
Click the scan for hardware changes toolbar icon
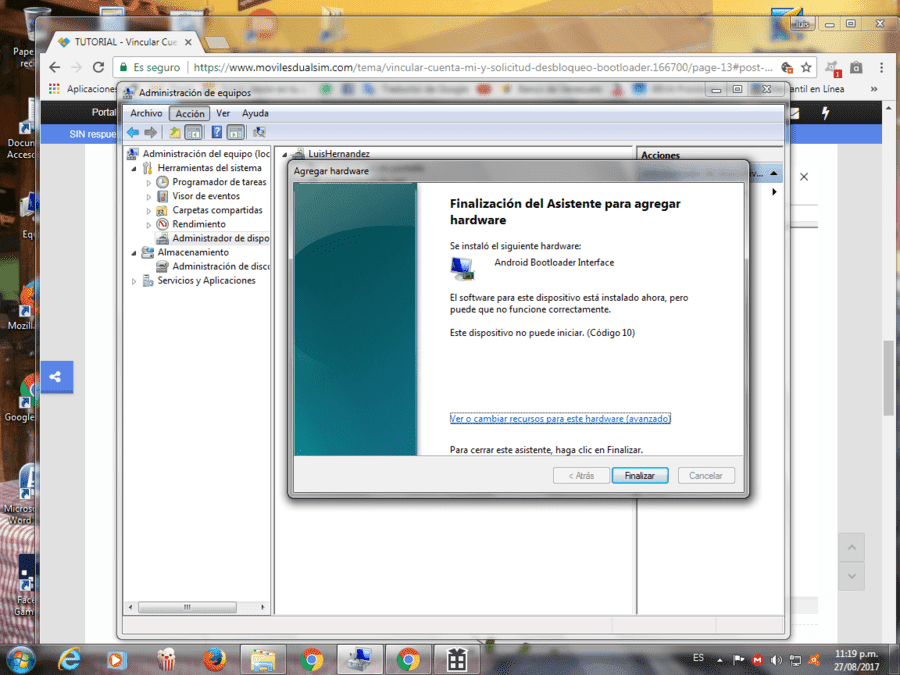click(x=259, y=133)
